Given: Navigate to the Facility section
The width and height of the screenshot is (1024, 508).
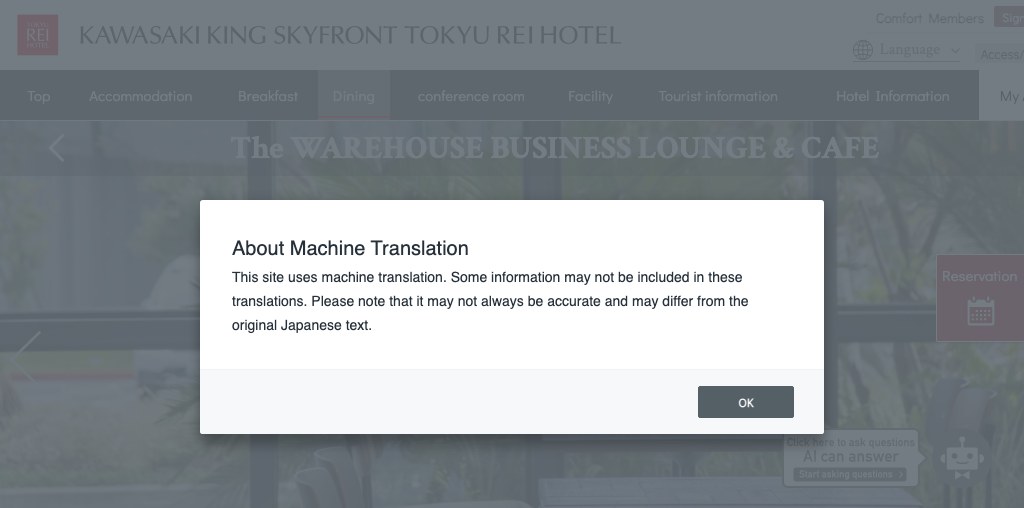Looking at the screenshot, I should [590, 96].
